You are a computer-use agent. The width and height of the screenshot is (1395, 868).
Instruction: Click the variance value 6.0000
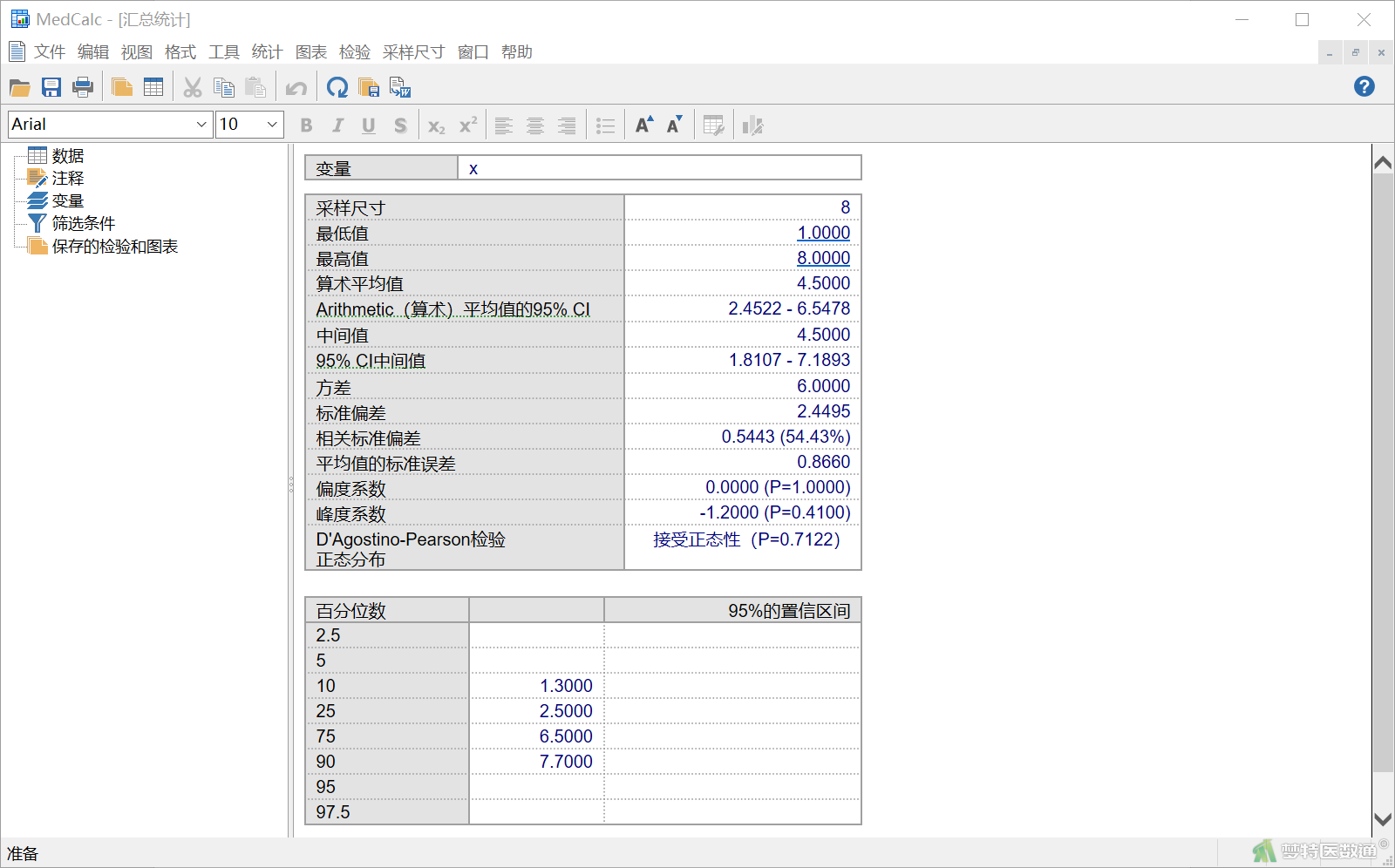click(823, 386)
